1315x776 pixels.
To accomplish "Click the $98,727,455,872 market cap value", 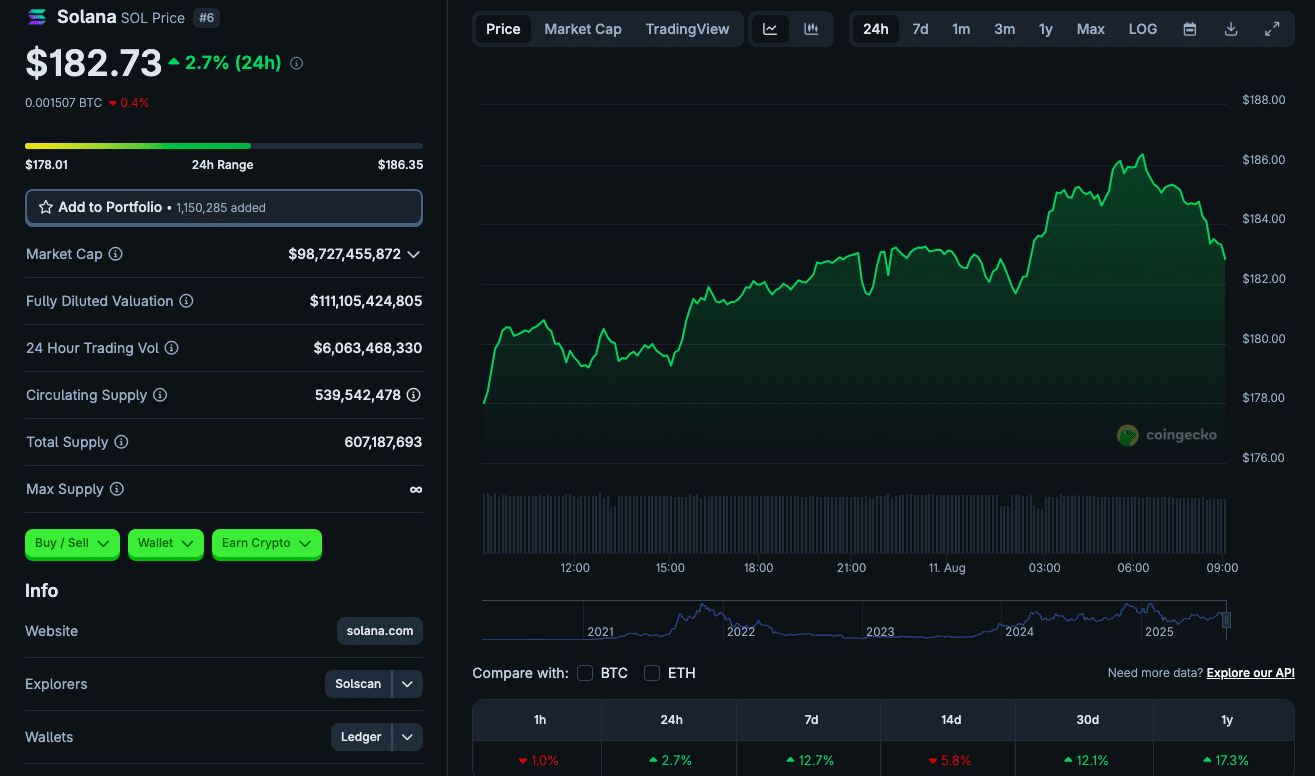I will coord(345,254).
